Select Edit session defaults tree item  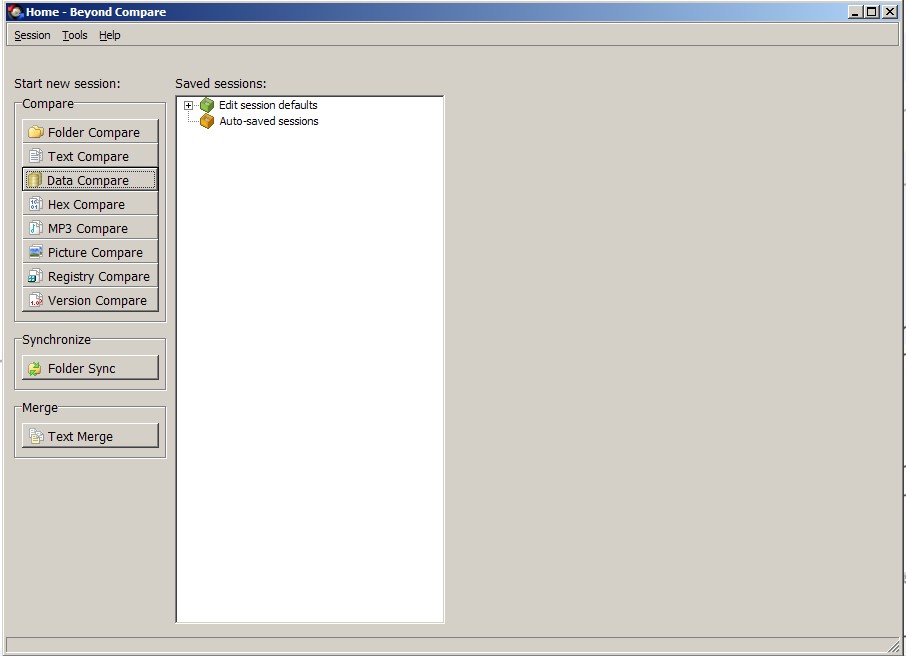[268, 105]
